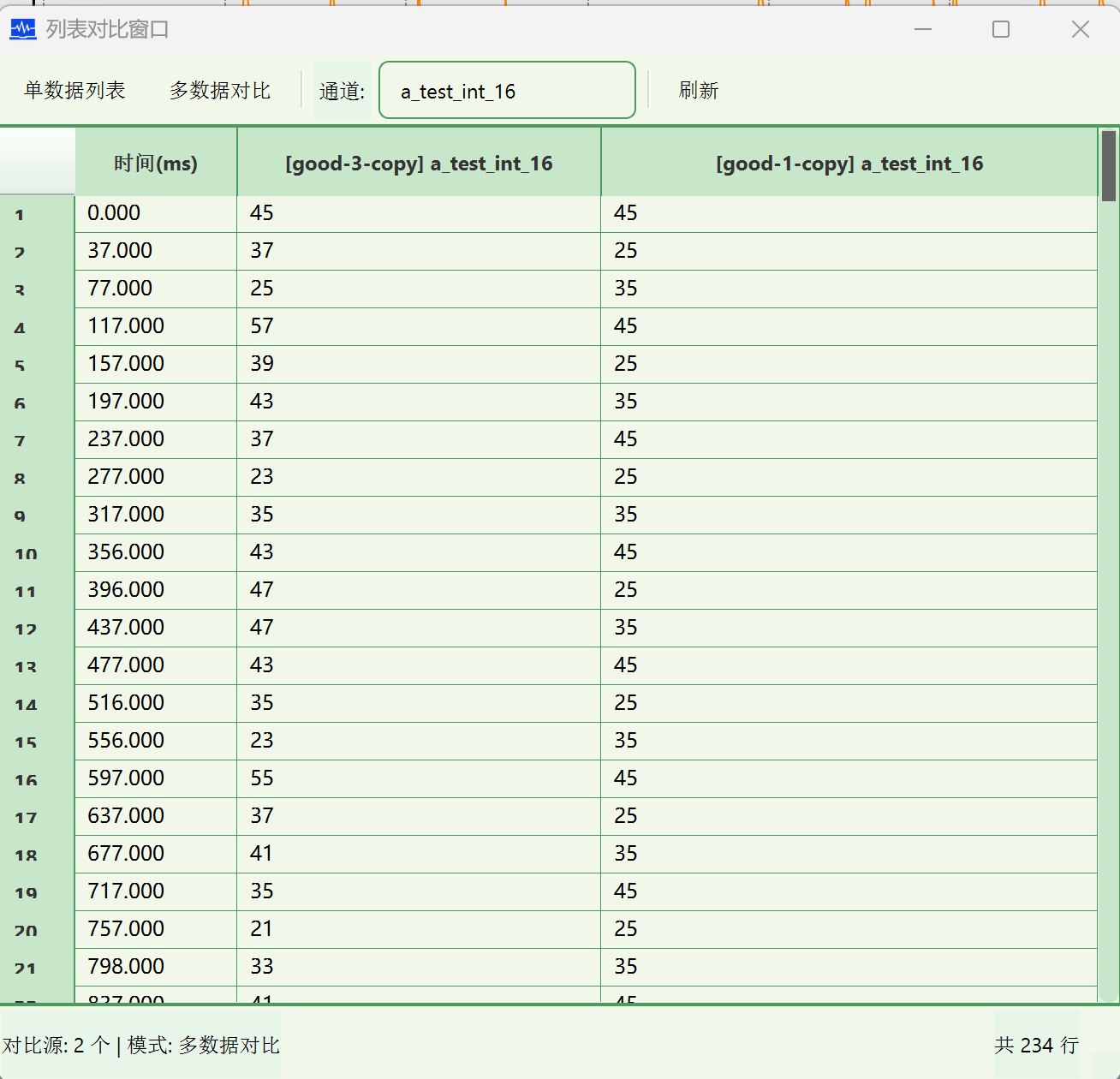
Task: Select the time cell 277.000
Action: pyautogui.click(x=156, y=477)
